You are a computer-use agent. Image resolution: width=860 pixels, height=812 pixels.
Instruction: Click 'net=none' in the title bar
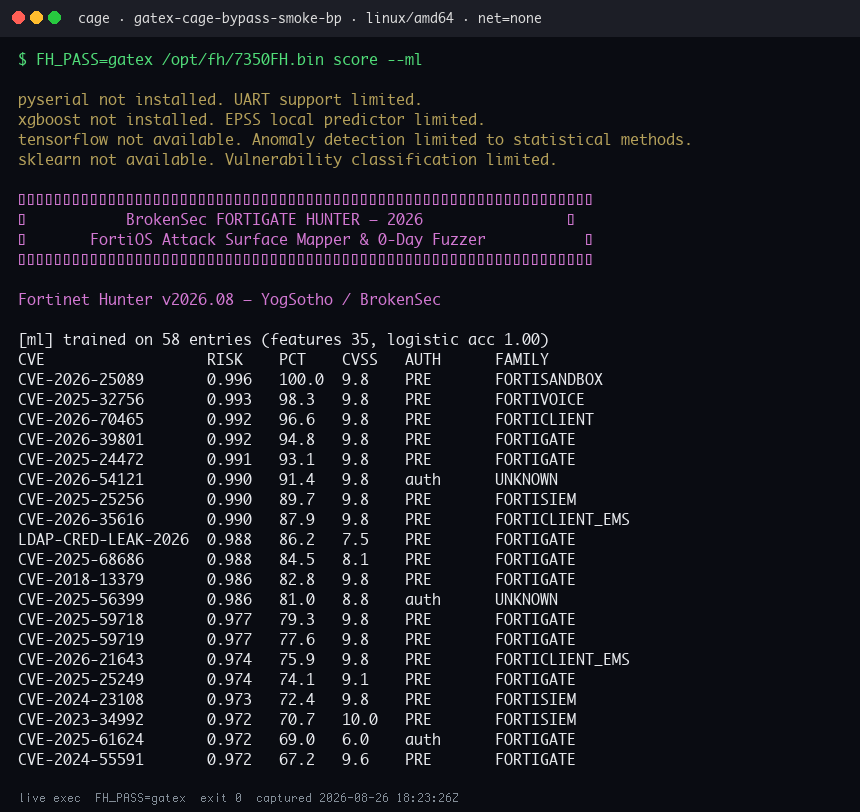coord(510,18)
